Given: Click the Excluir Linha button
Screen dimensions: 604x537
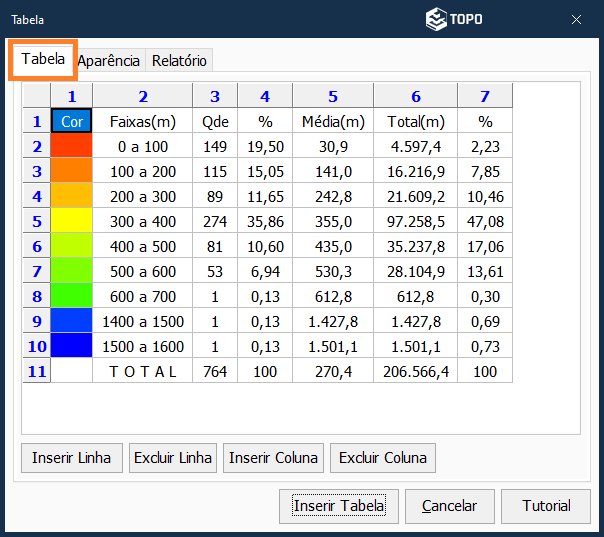Looking at the screenshot, I should 173,458.
